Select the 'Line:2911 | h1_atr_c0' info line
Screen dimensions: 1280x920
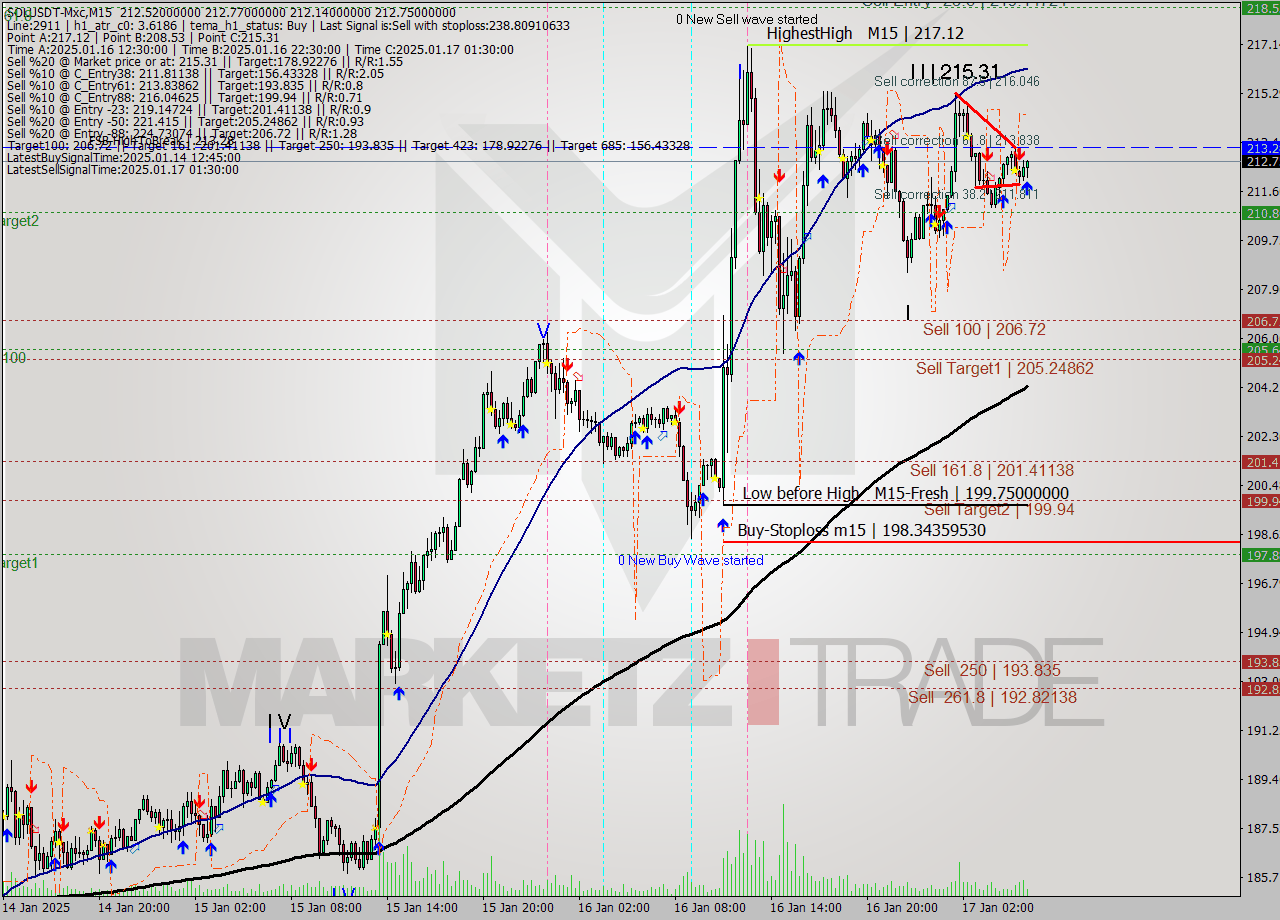coord(288,25)
